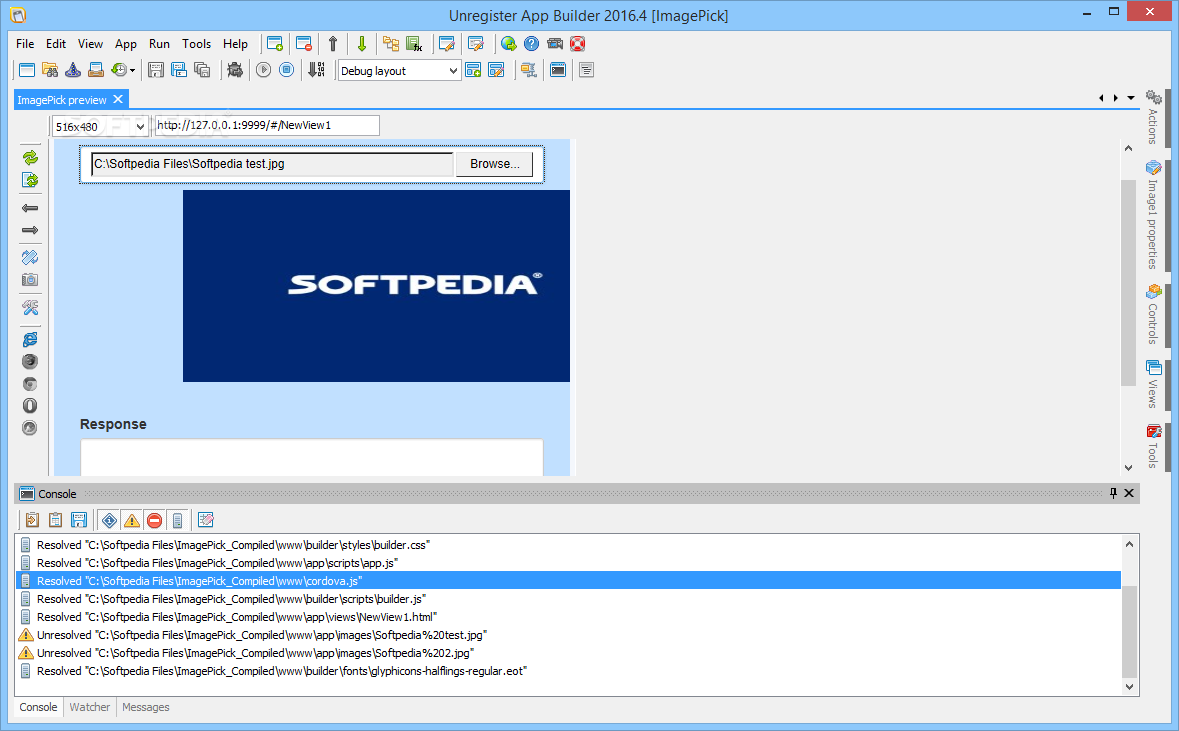The image size is (1179, 731).
Task: Expand the Tools side panel
Action: (x=1153, y=446)
